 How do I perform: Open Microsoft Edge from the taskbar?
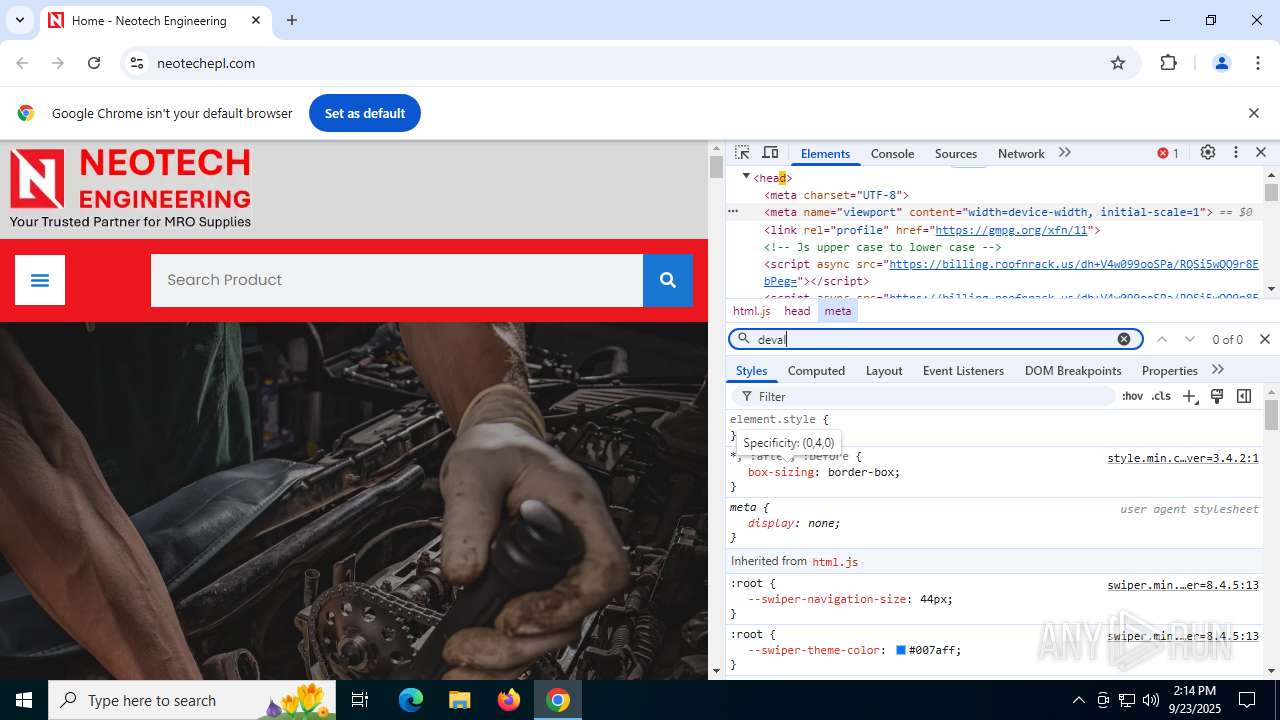tap(411, 700)
